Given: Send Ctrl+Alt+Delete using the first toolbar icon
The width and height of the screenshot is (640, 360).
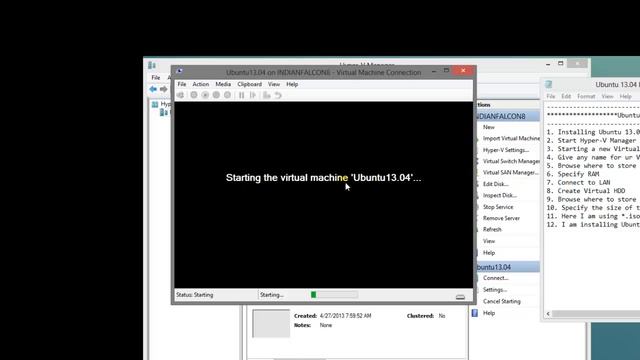Looking at the screenshot, I should 180,95.
